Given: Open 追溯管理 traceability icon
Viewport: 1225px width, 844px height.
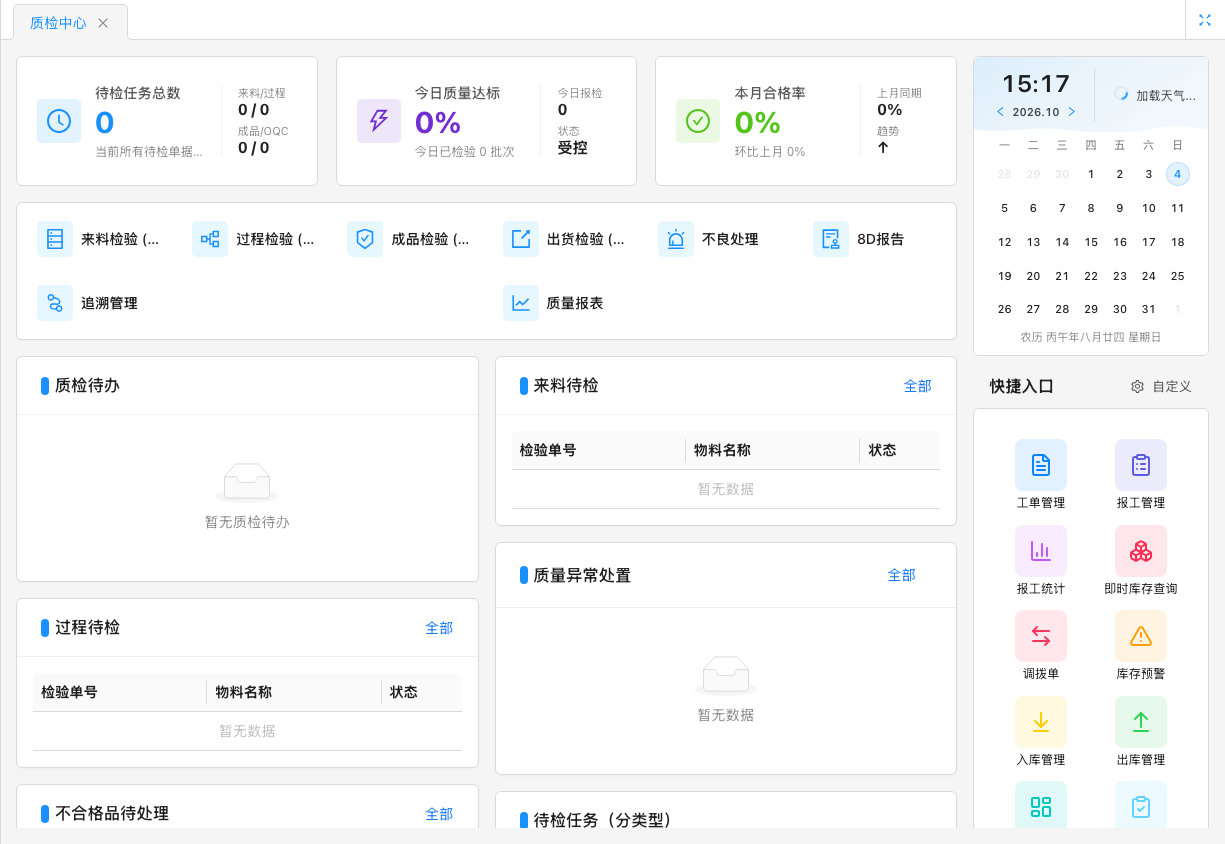Looking at the screenshot, I should point(55,303).
